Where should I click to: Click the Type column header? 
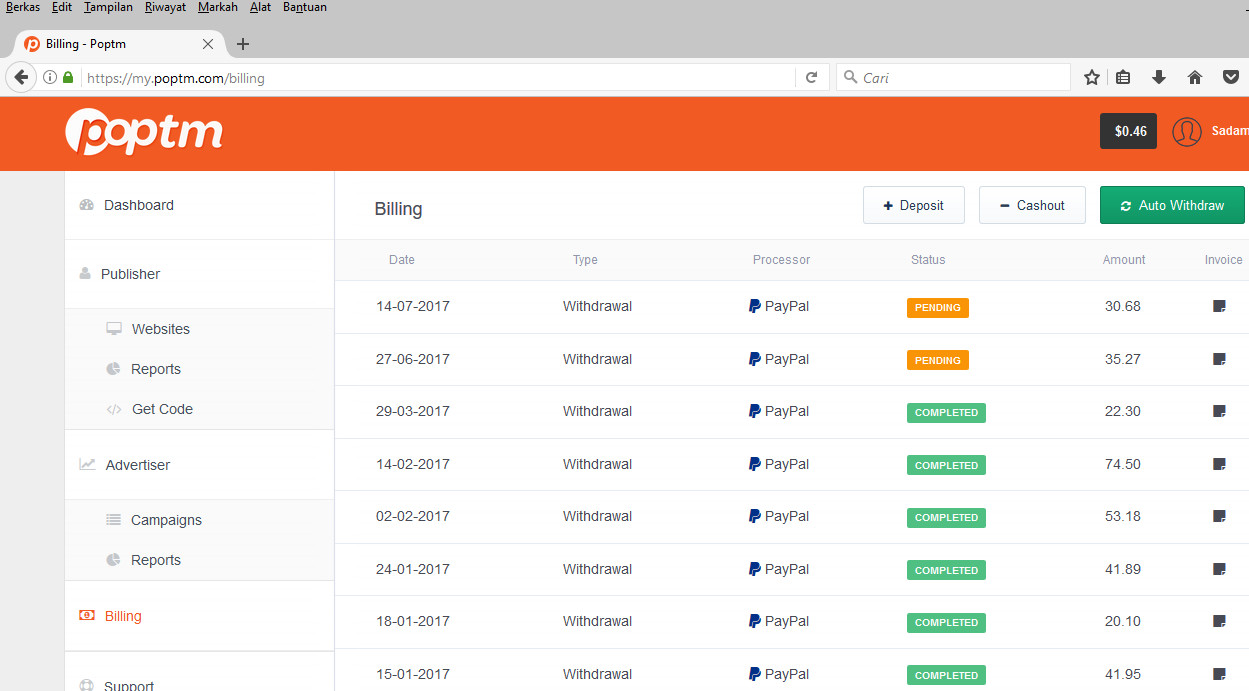coord(585,259)
